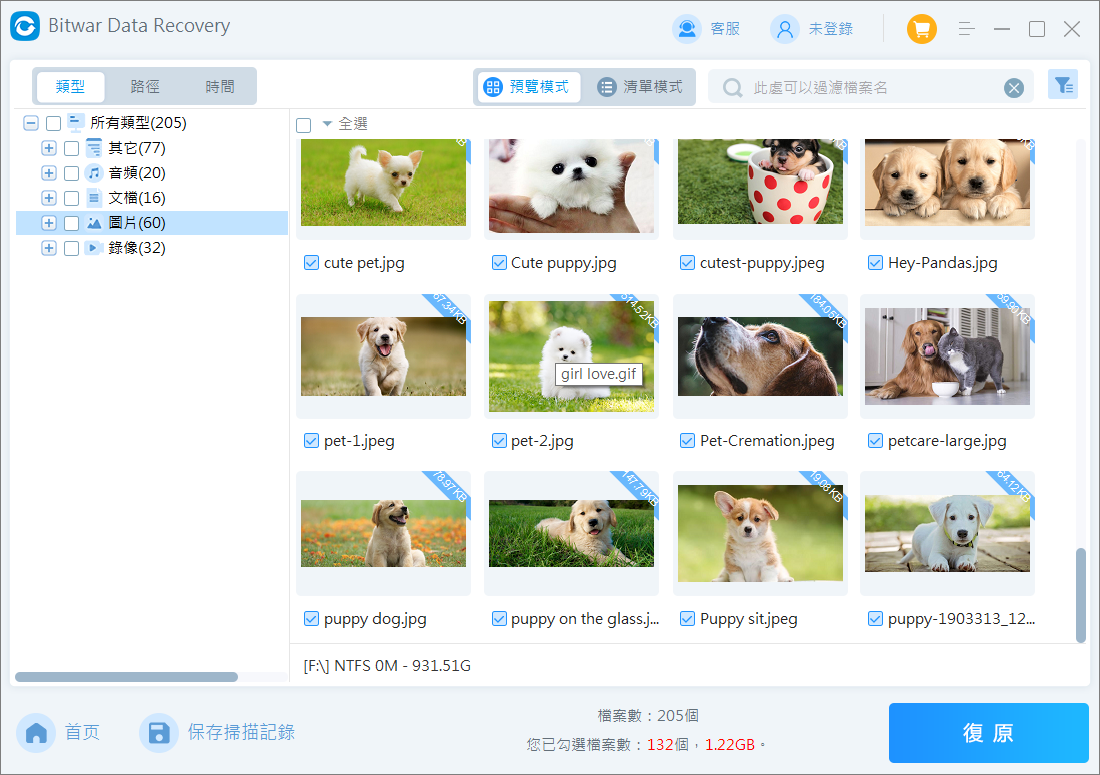The width and height of the screenshot is (1100, 775).
Task: Click the filter funnel icon
Action: click(x=1062, y=86)
